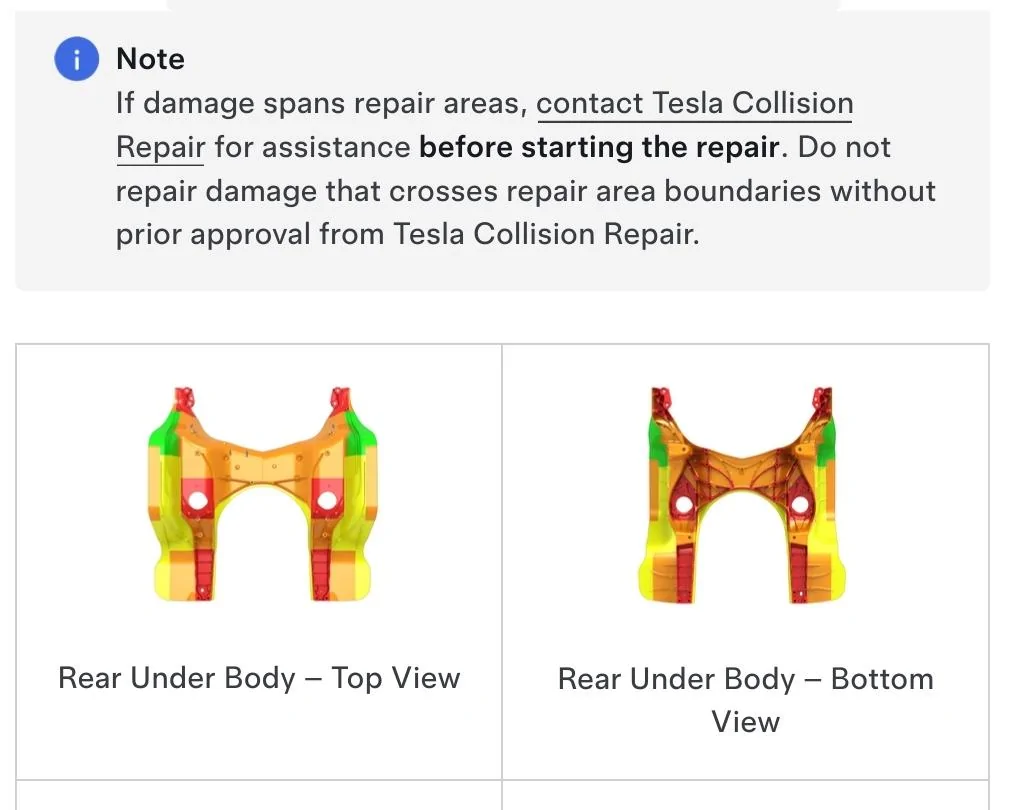Click the orange center crossmember in top view

coord(262,462)
